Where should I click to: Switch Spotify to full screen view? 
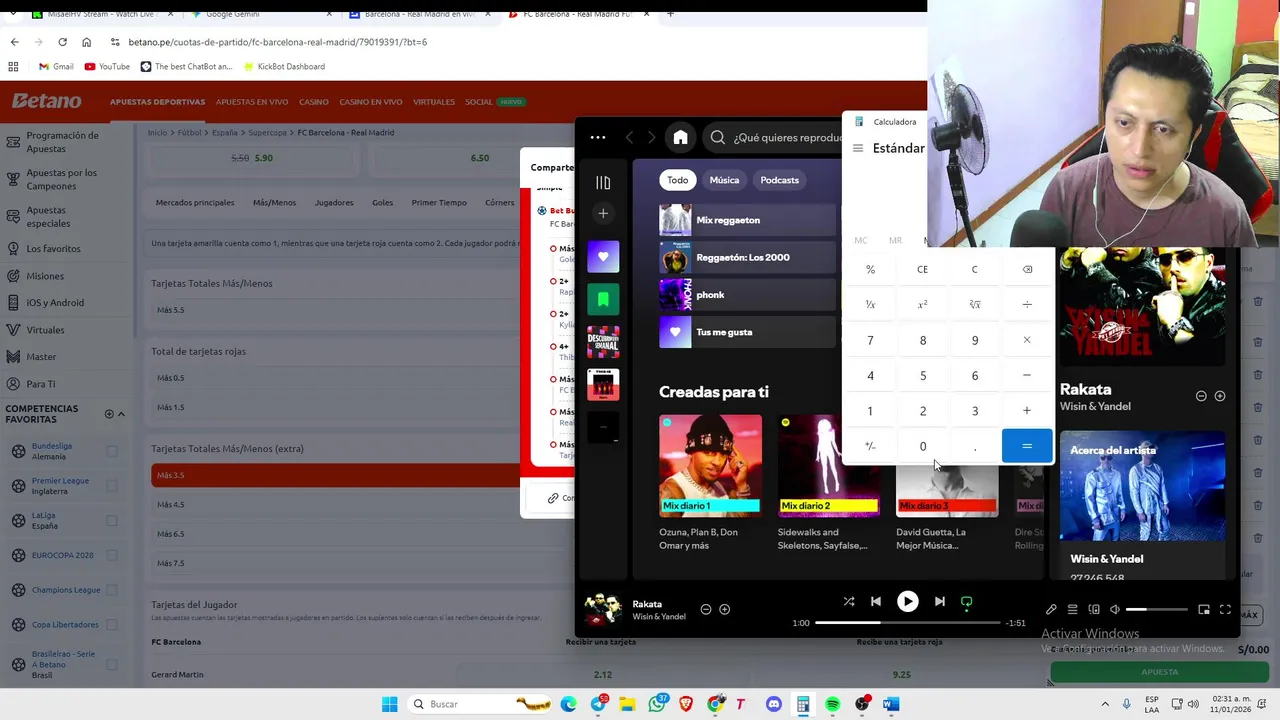(1225, 610)
